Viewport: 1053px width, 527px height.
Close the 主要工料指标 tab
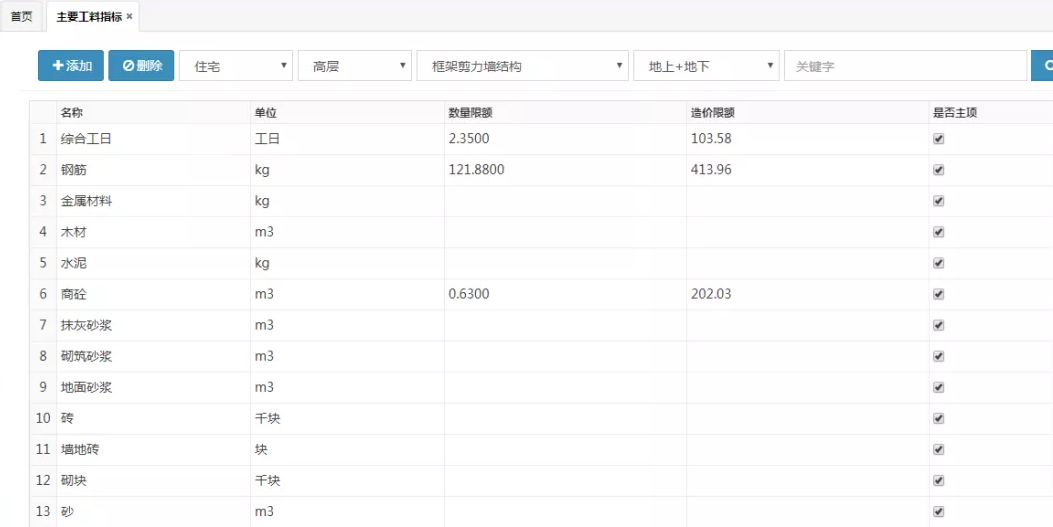coord(130,17)
